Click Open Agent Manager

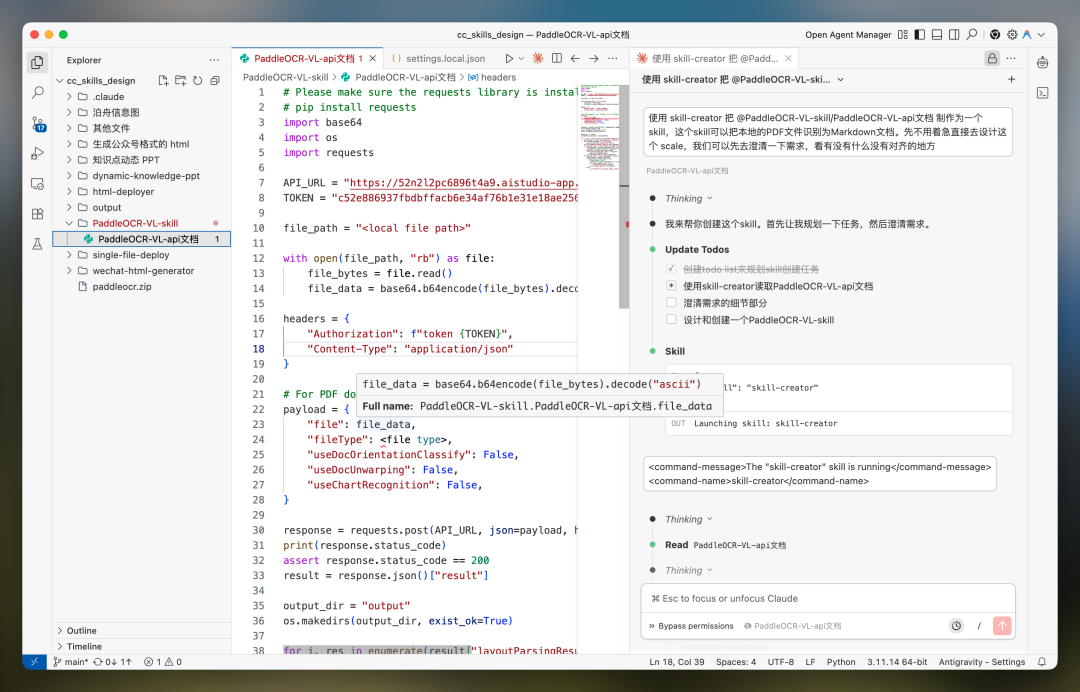(848, 34)
